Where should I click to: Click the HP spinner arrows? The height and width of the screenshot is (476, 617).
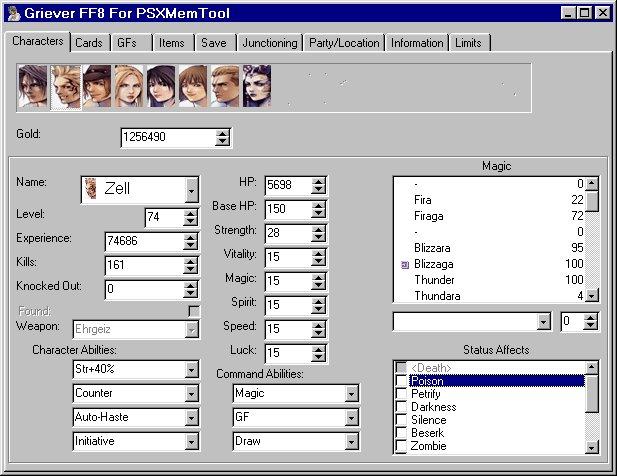(318, 185)
